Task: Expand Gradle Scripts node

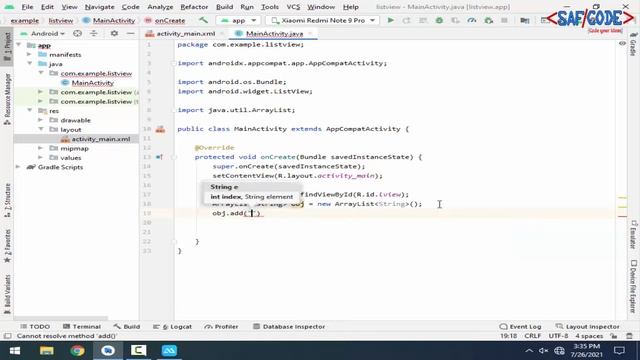Action: pyautogui.click(x=18, y=167)
